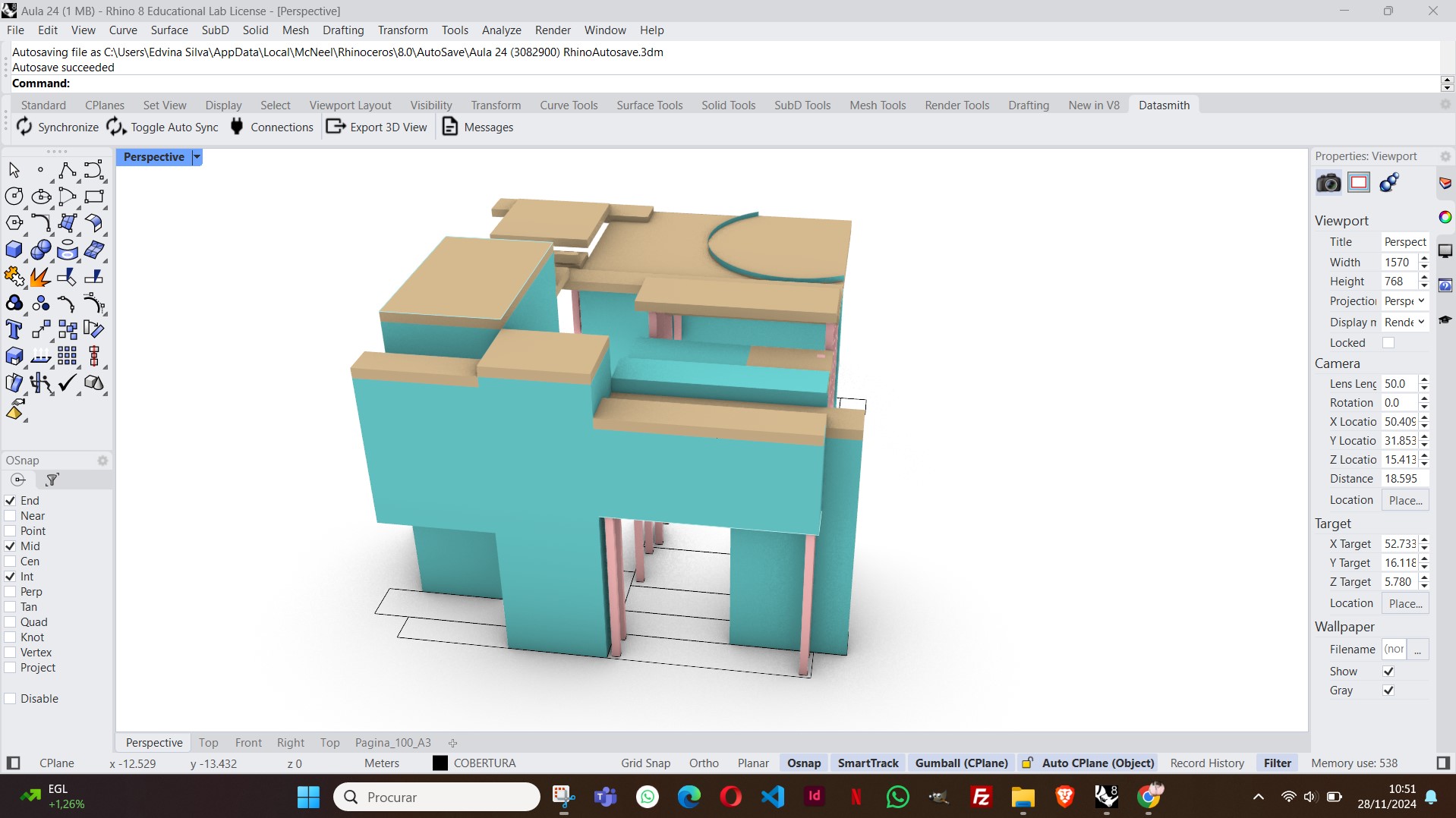
Task: Select the Polyline tool in left toolbar
Action: point(67,170)
